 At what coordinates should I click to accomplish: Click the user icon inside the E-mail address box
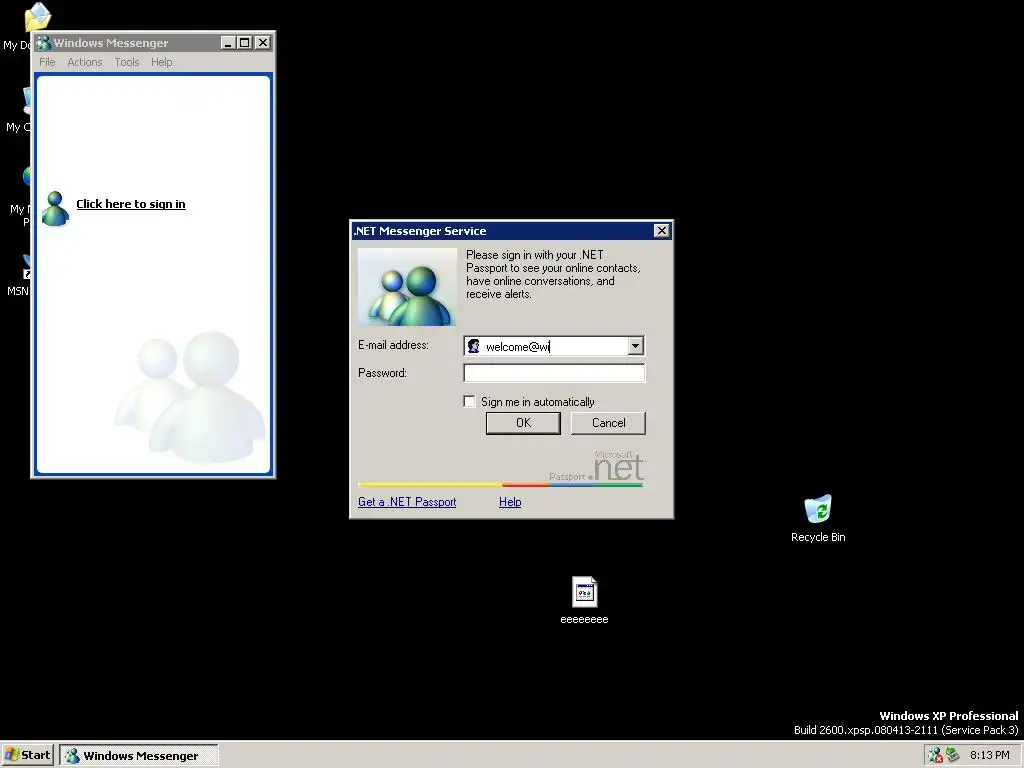click(x=473, y=346)
